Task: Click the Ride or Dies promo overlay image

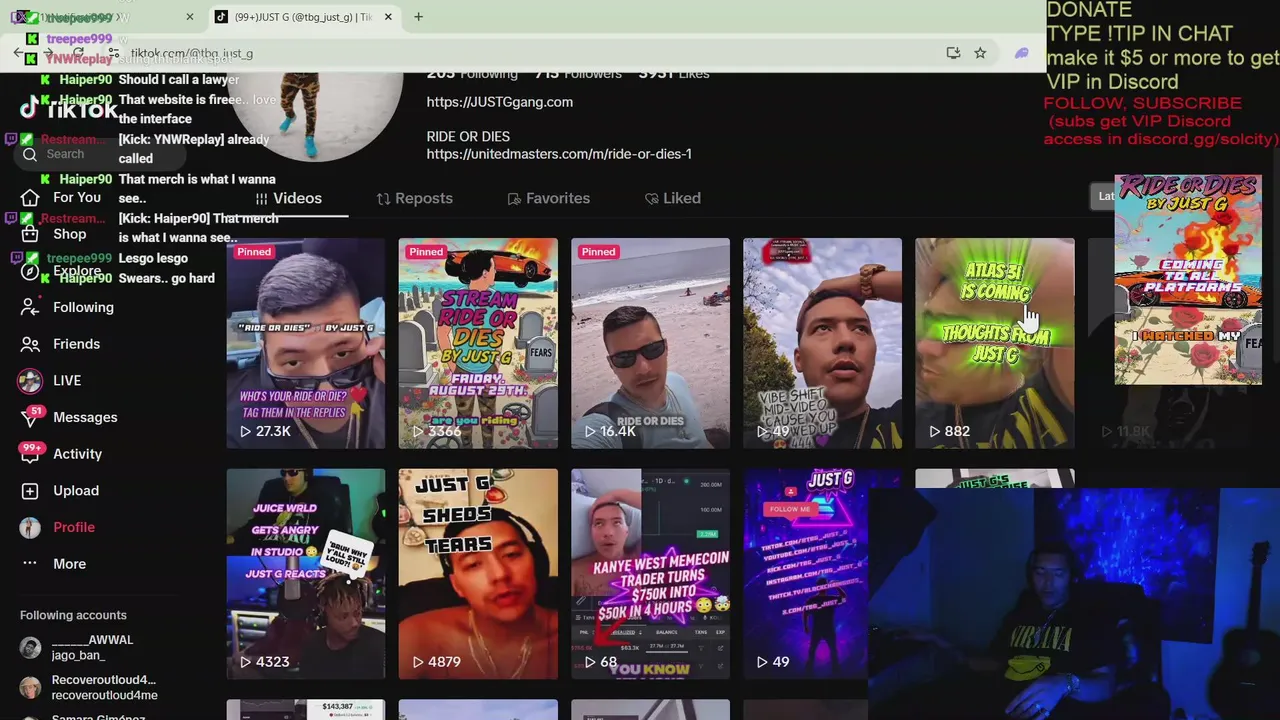Action: [1188, 280]
